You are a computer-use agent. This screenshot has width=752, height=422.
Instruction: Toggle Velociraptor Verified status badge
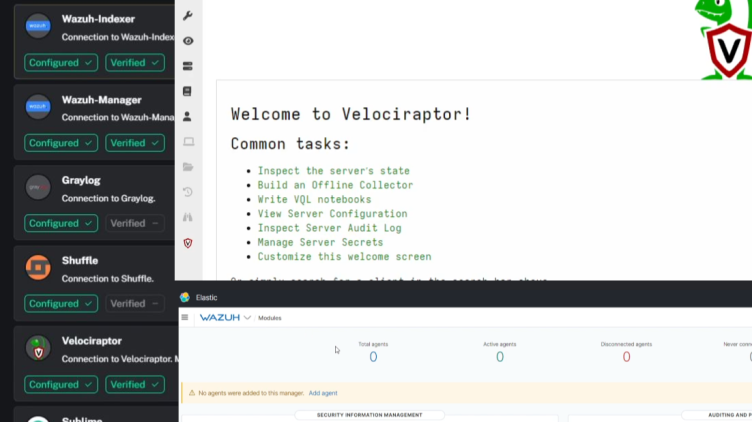click(x=135, y=384)
